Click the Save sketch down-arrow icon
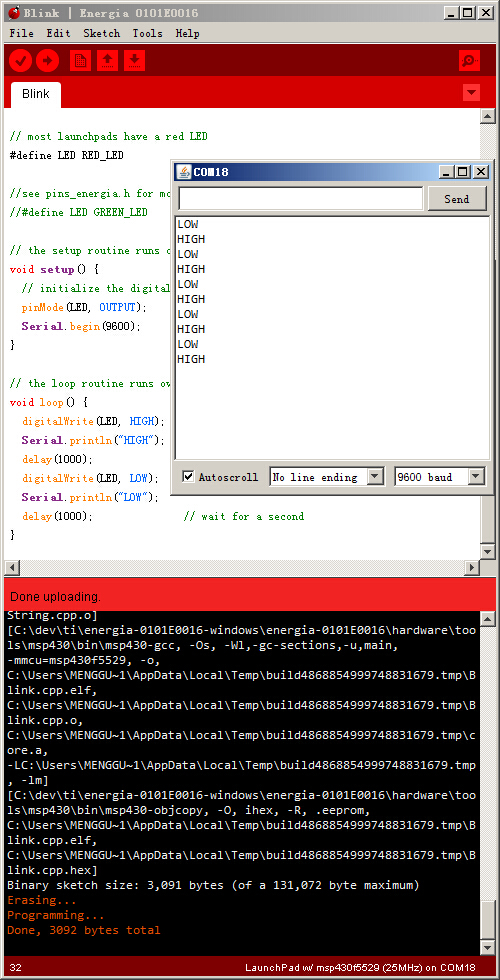Screen dimensions: 500x980 [134, 61]
